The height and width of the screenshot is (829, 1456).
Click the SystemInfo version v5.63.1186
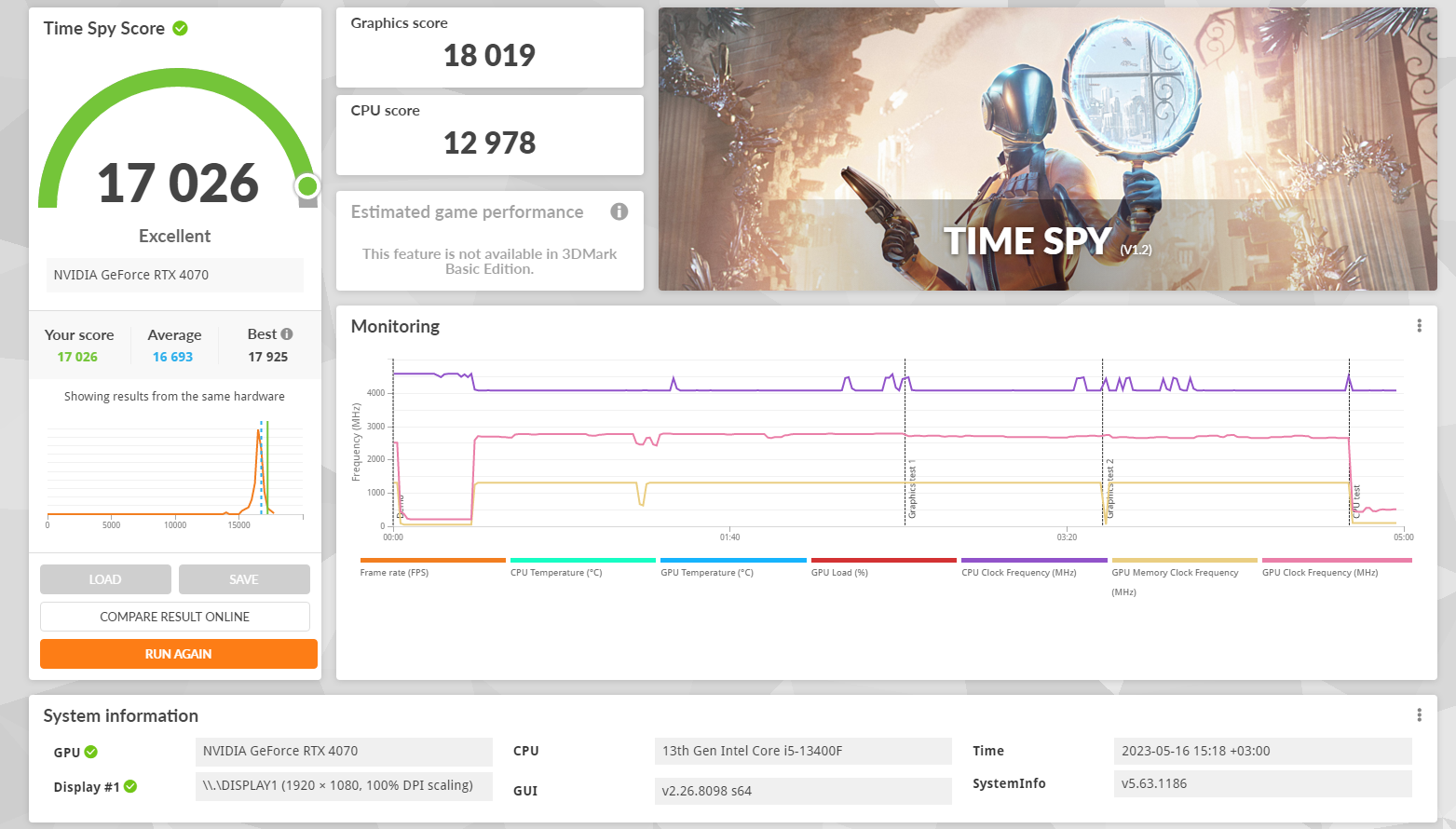tap(1262, 783)
